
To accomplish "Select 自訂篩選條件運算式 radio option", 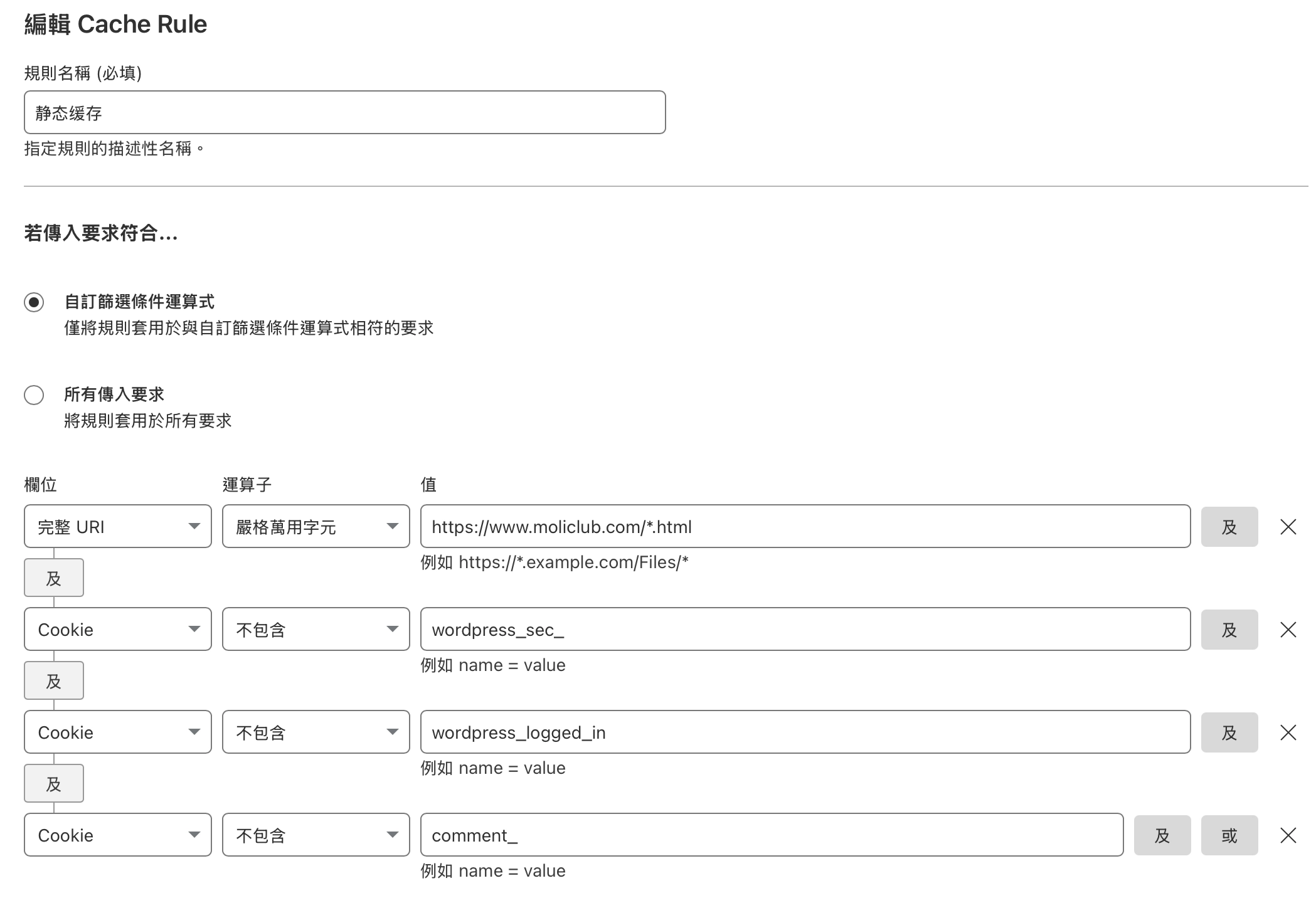I will [x=34, y=302].
